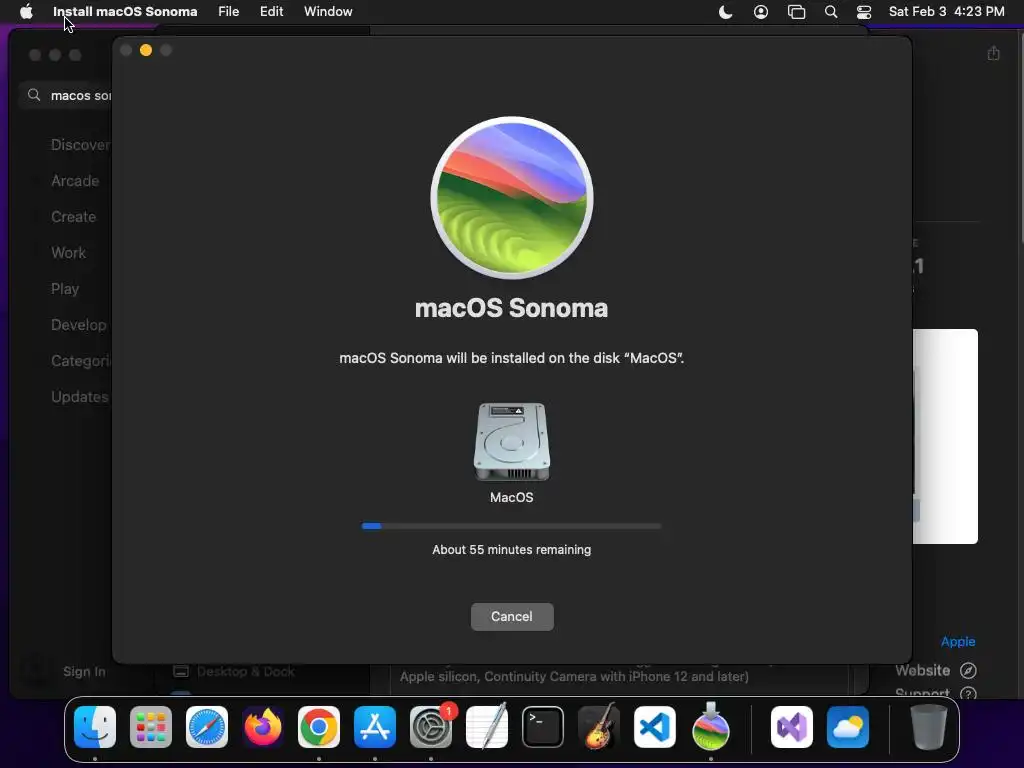This screenshot has width=1024, height=768.
Task: Cancel the macOS Sonoma installation
Action: pyautogui.click(x=512, y=616)
